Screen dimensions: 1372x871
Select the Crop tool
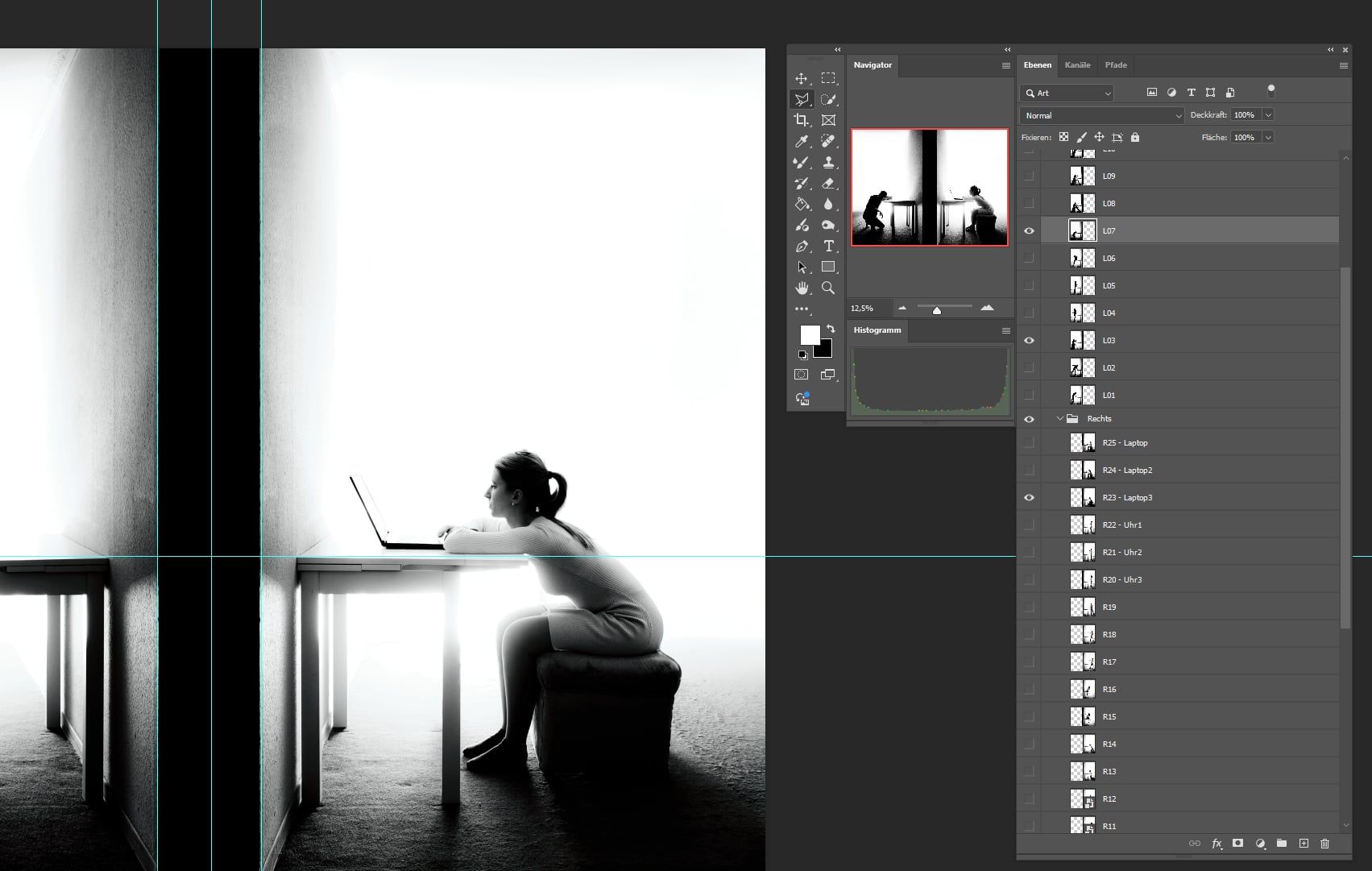tap(802, 120)
